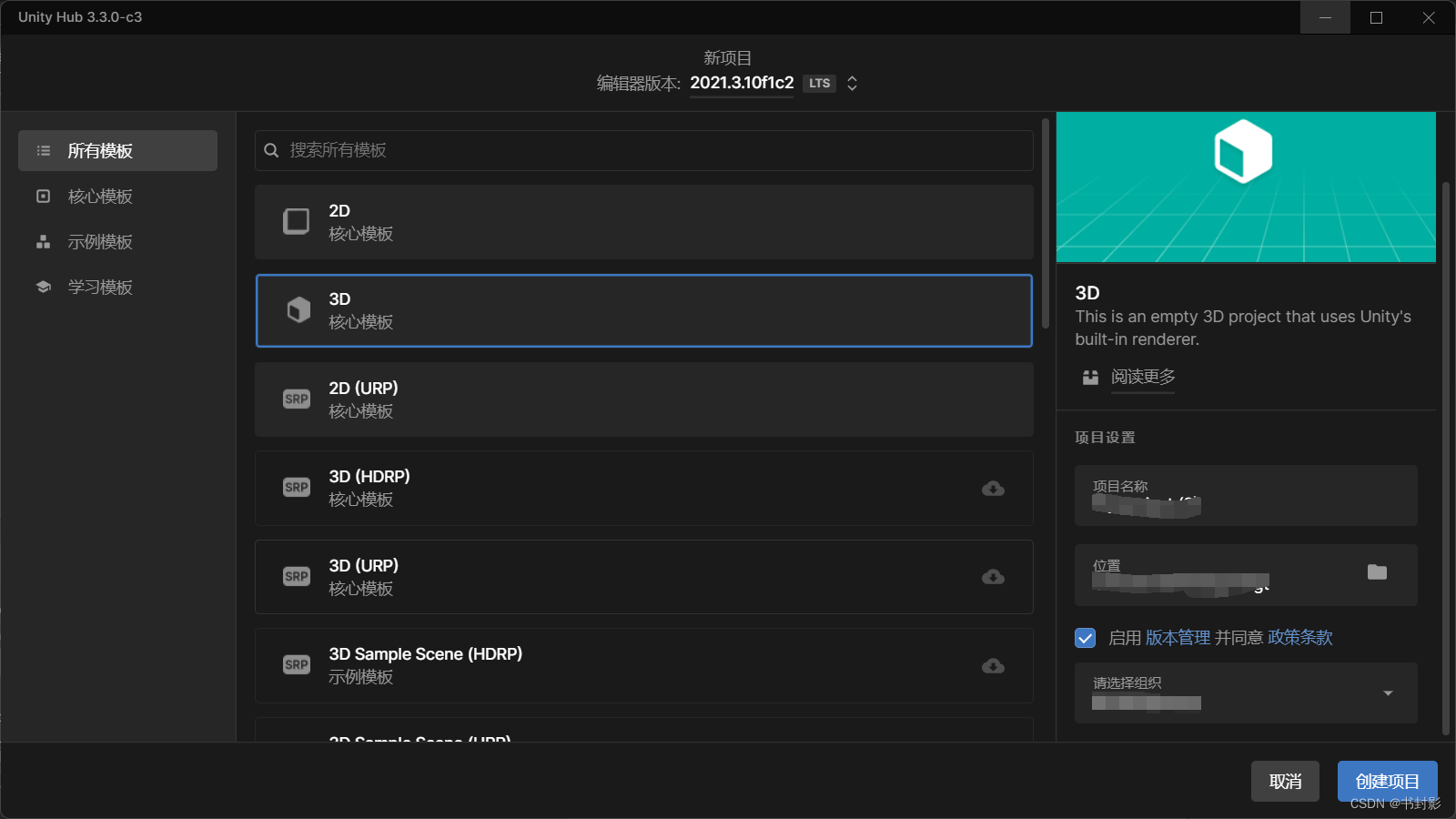The width and height of the screenshot is (1456, 819).
Task: Minimize the Unity Hub window
Action: click(x=1325, y=17)
